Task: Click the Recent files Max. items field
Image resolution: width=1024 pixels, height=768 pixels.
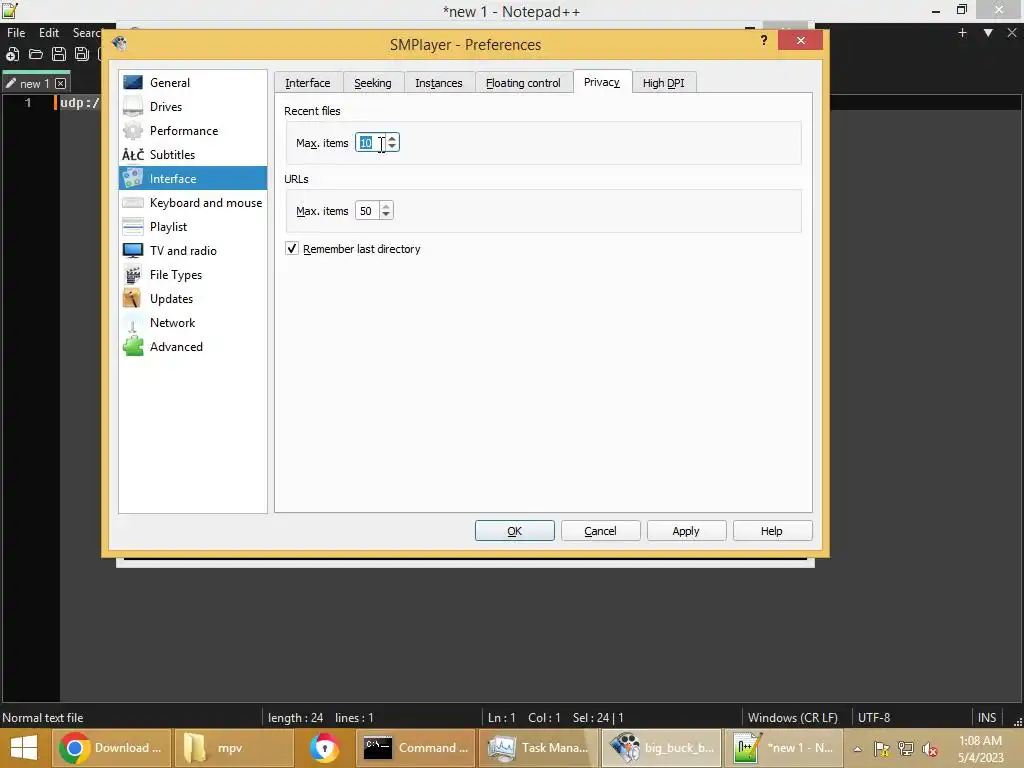Action: [x=370, y=143]
